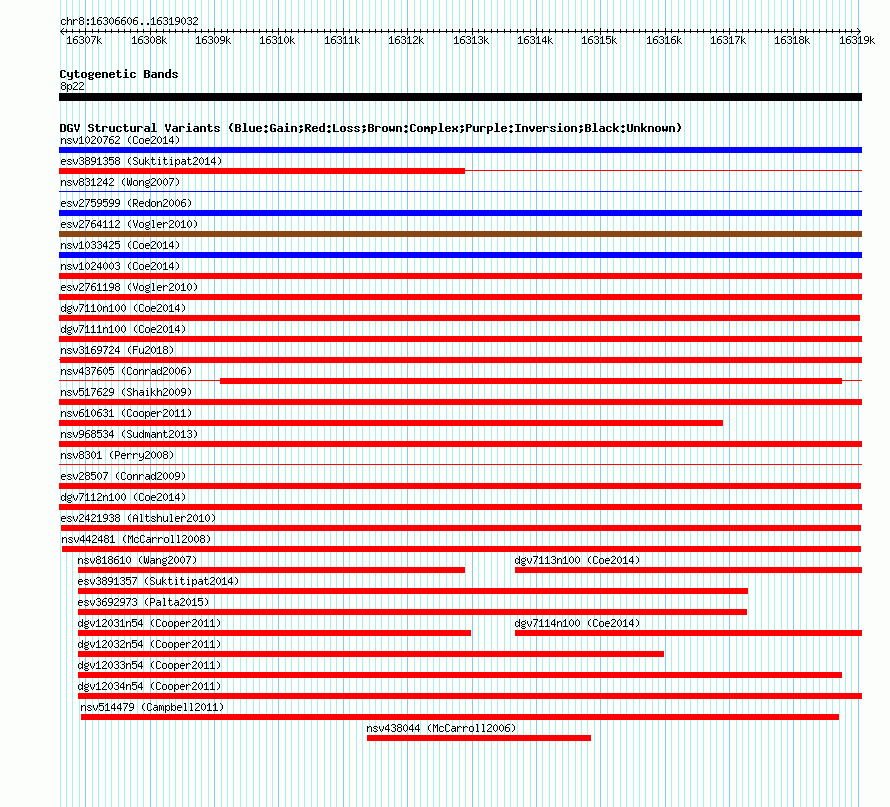The image size is (890, 807).
Task: Select the red bar under nsv437605
Action: [x=531, y=381]
